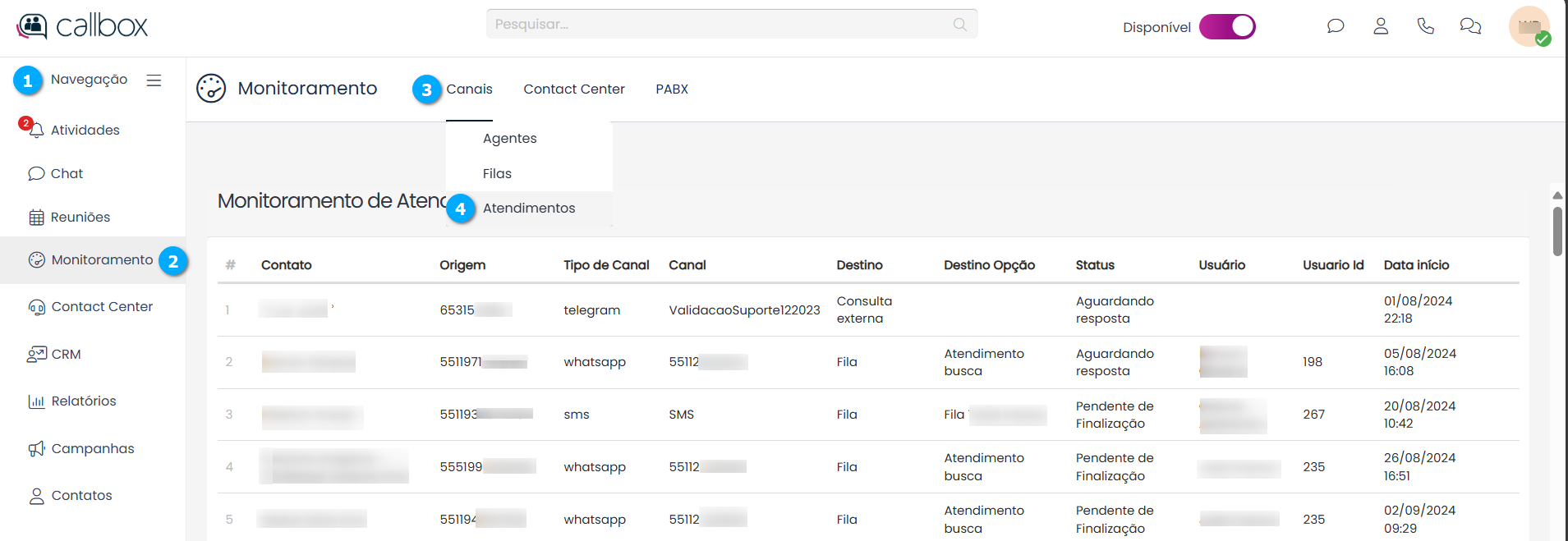This screenshot has height=541, width=1568.
Task: Select Filas from the Canais menu
Action: click(497, 174)
